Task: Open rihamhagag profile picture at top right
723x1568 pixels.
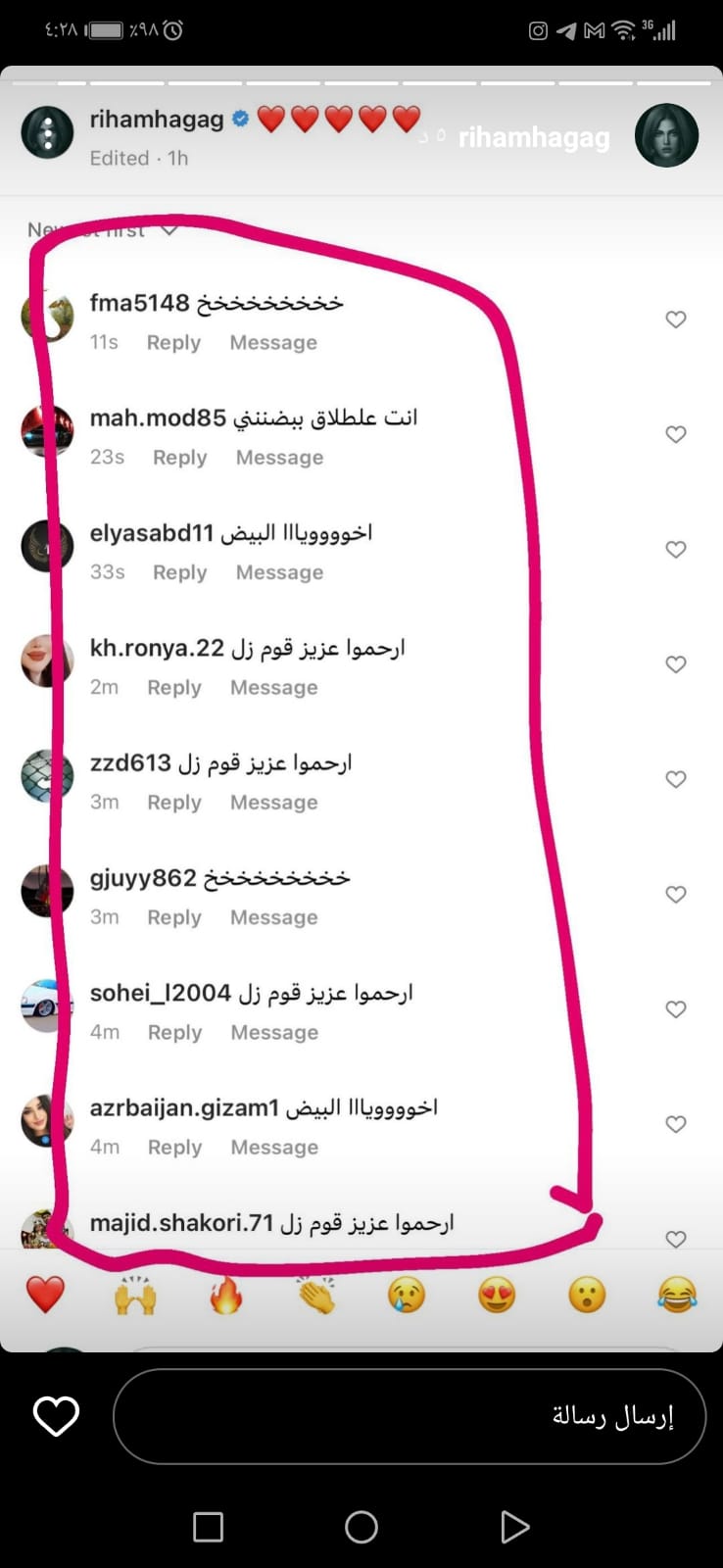Action: click(667, 135)
